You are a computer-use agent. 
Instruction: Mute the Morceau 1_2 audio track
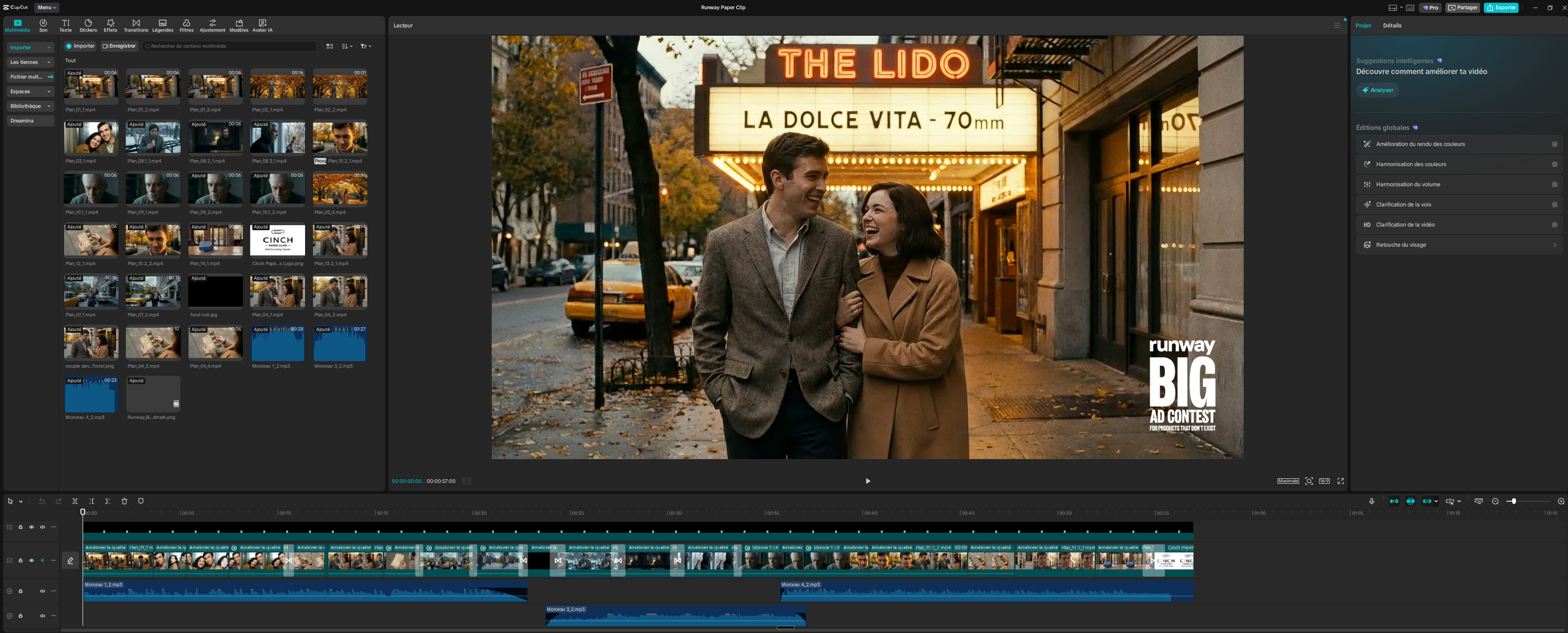point(43,590)
